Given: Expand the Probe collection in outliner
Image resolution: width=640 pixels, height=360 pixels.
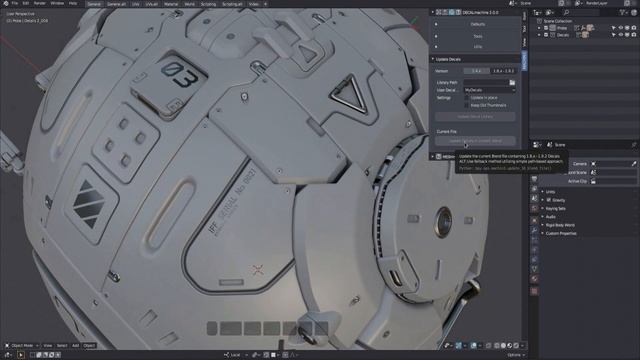Looking at the screenshot, I should click(539, 28).
